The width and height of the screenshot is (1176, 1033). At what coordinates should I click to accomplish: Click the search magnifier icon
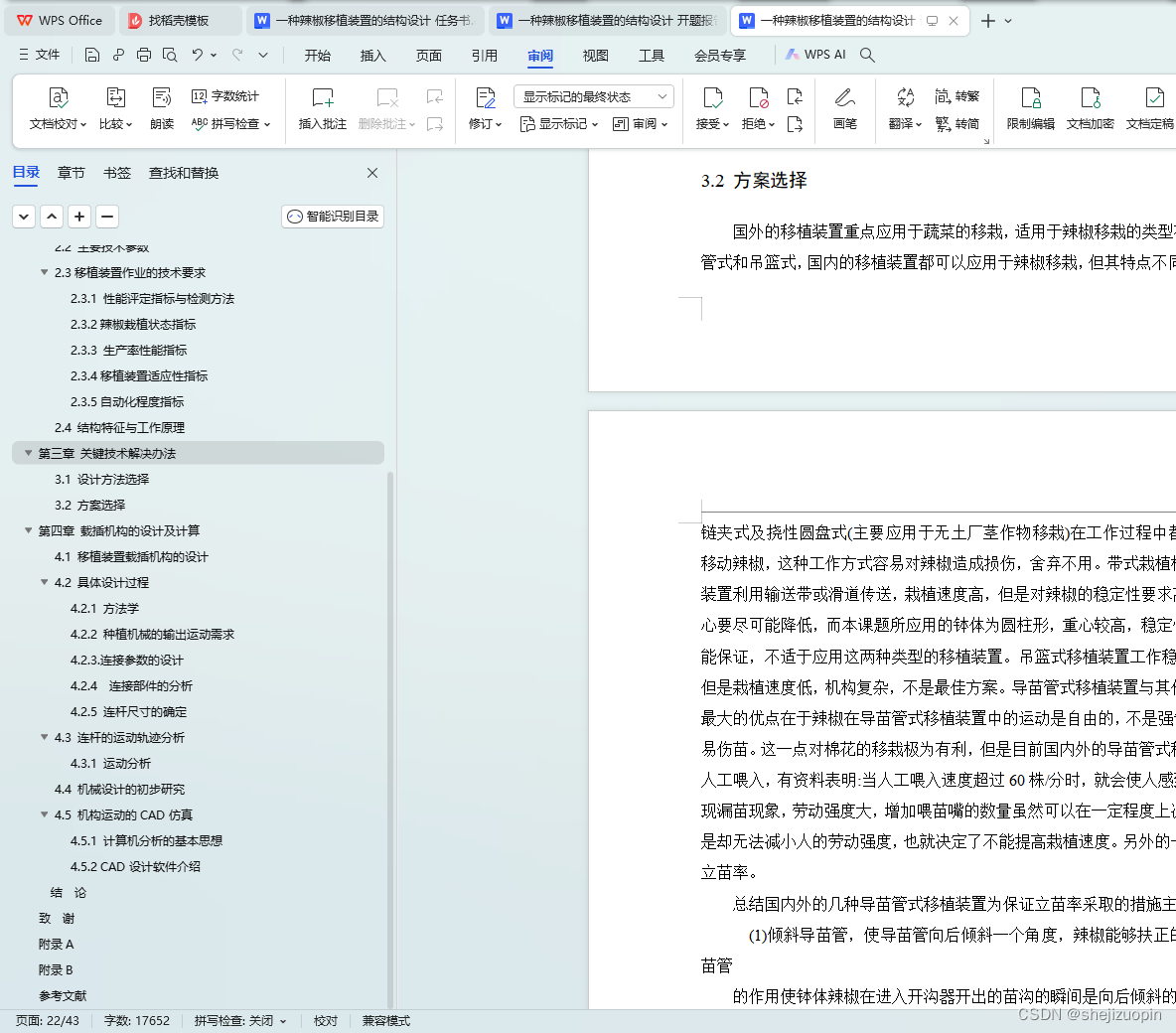coord(867,55)
